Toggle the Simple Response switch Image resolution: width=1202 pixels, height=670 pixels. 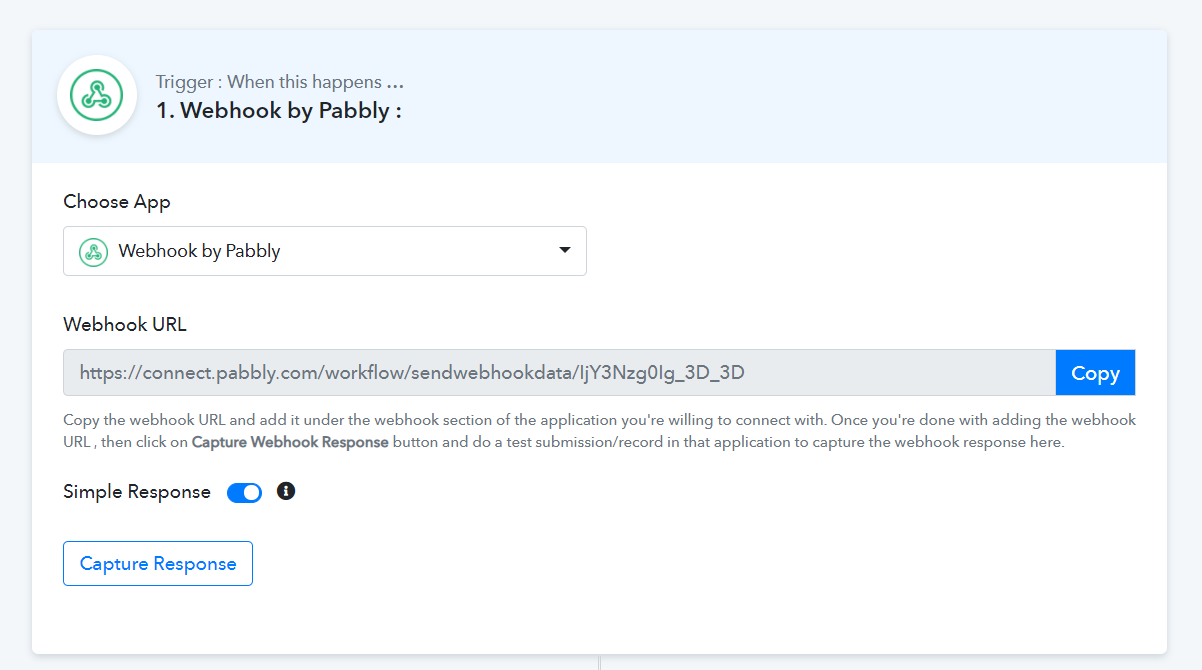244,492
